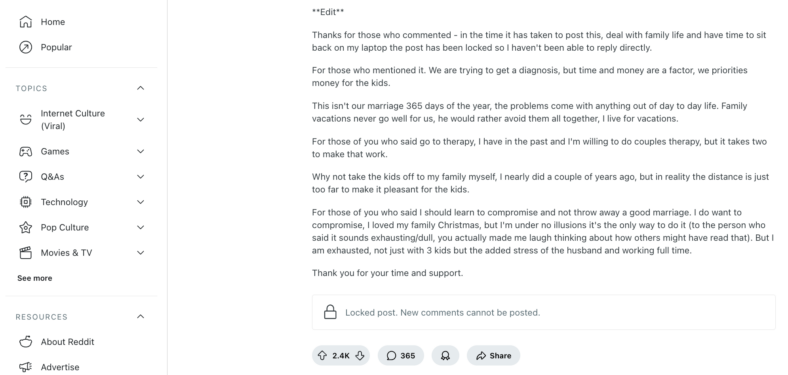Viewport: 788px width, 375px height.
Task: Open the Movies & TV topic menu
Action: pyautogui.click(x=141, y=252)
